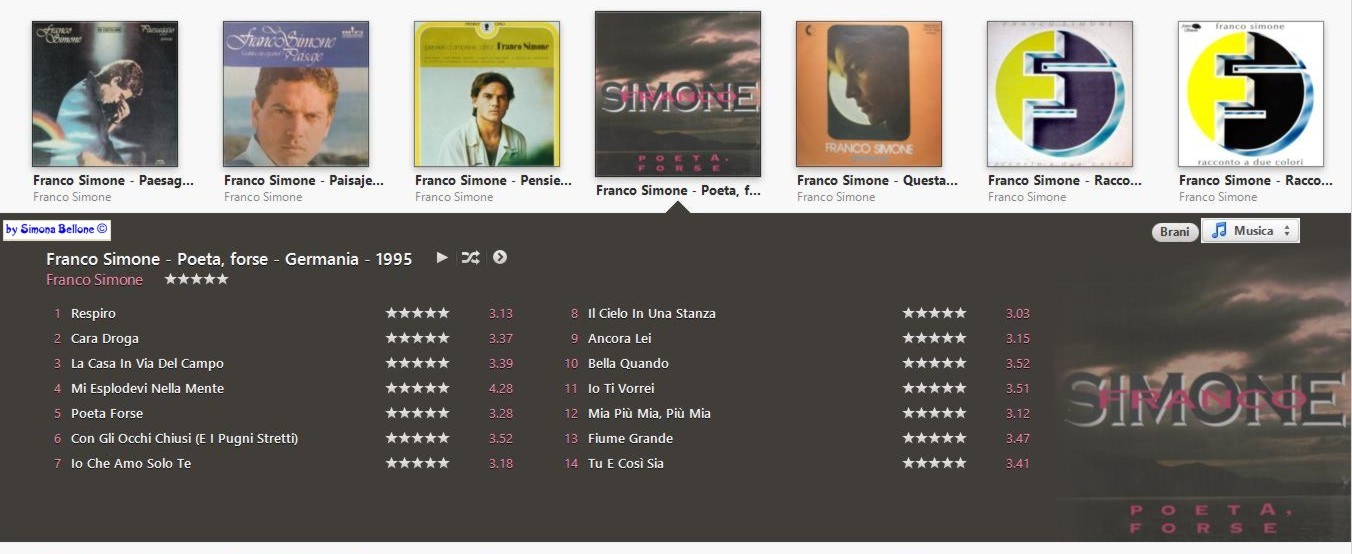Select the Pensieri album cover
1352x554 pixels.
[x=487, y=94]
